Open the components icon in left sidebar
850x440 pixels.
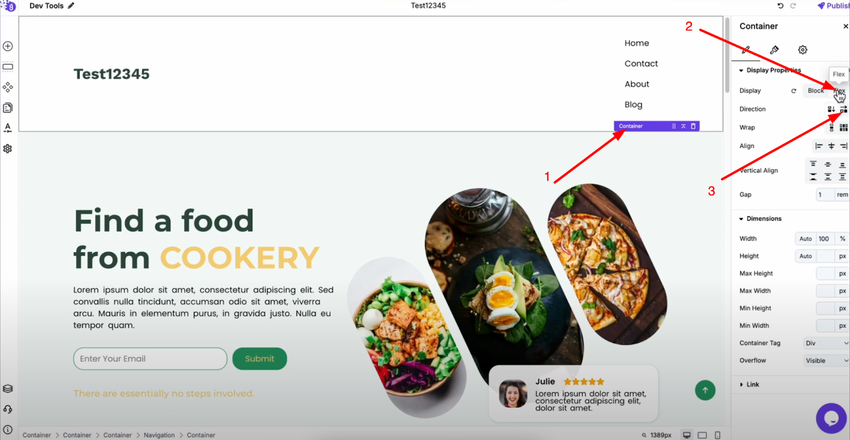[x=8, y=87]
